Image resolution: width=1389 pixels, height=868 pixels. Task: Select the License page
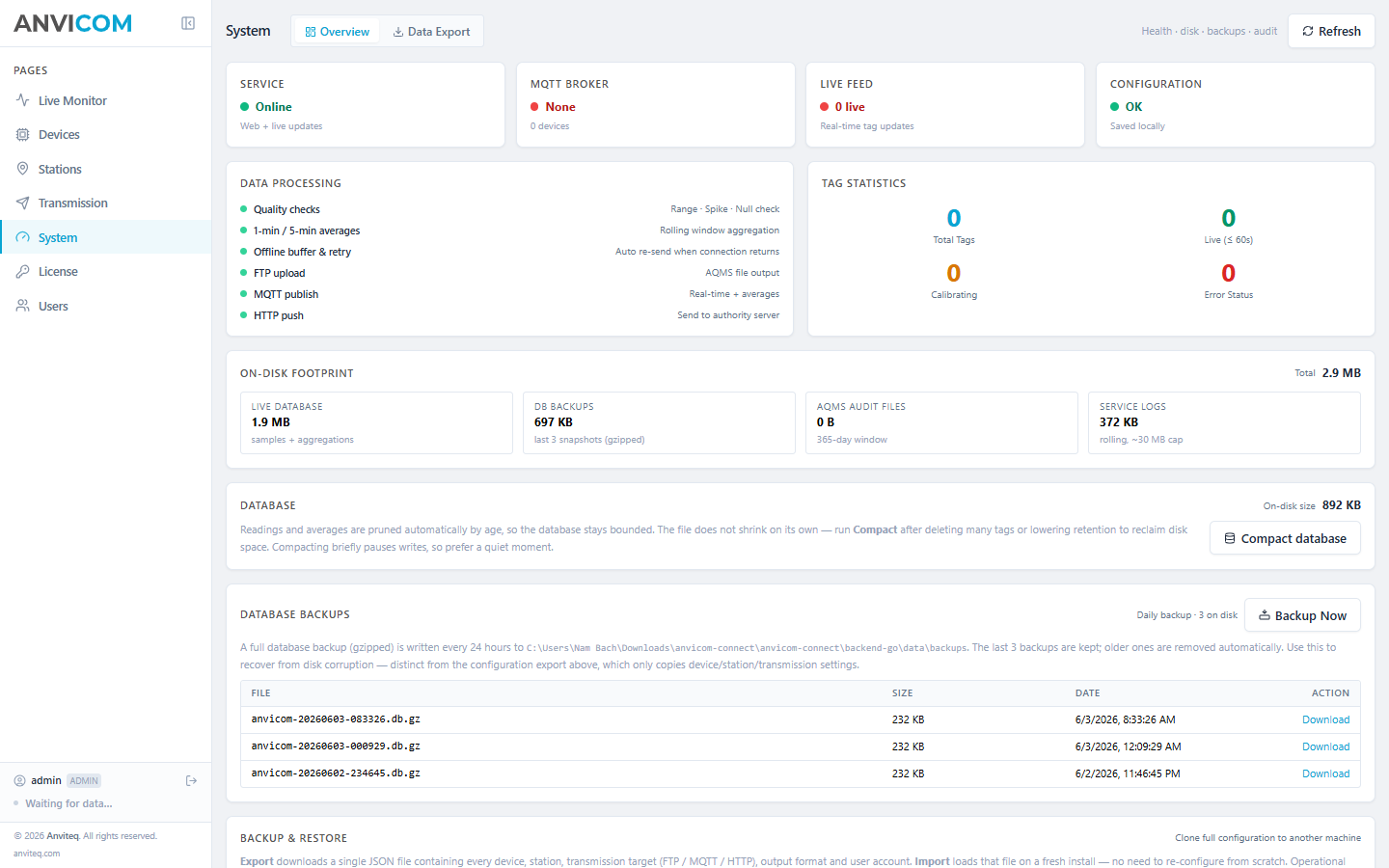(105, 272)
